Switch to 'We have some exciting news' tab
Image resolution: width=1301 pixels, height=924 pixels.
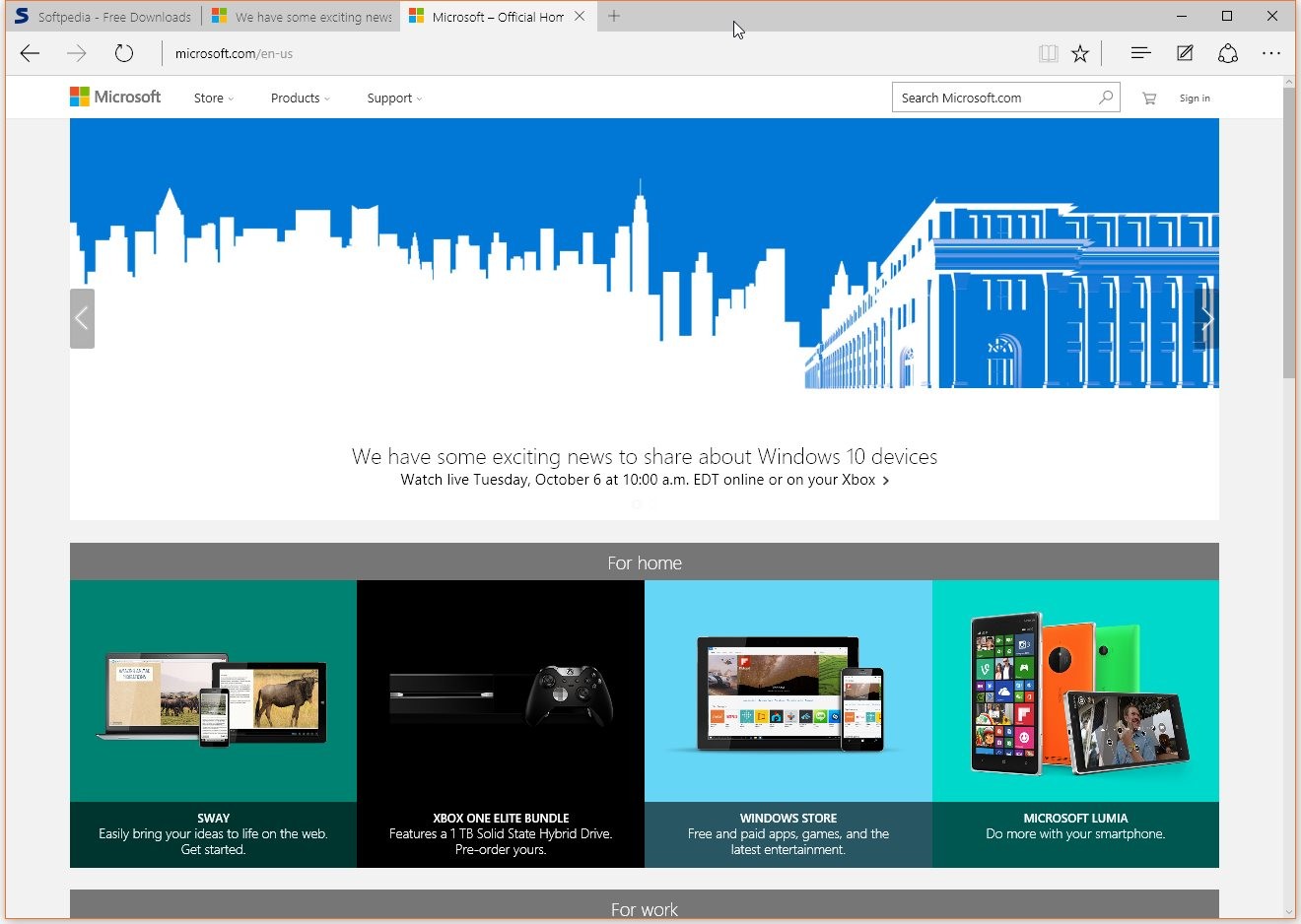tap(302, 17)
